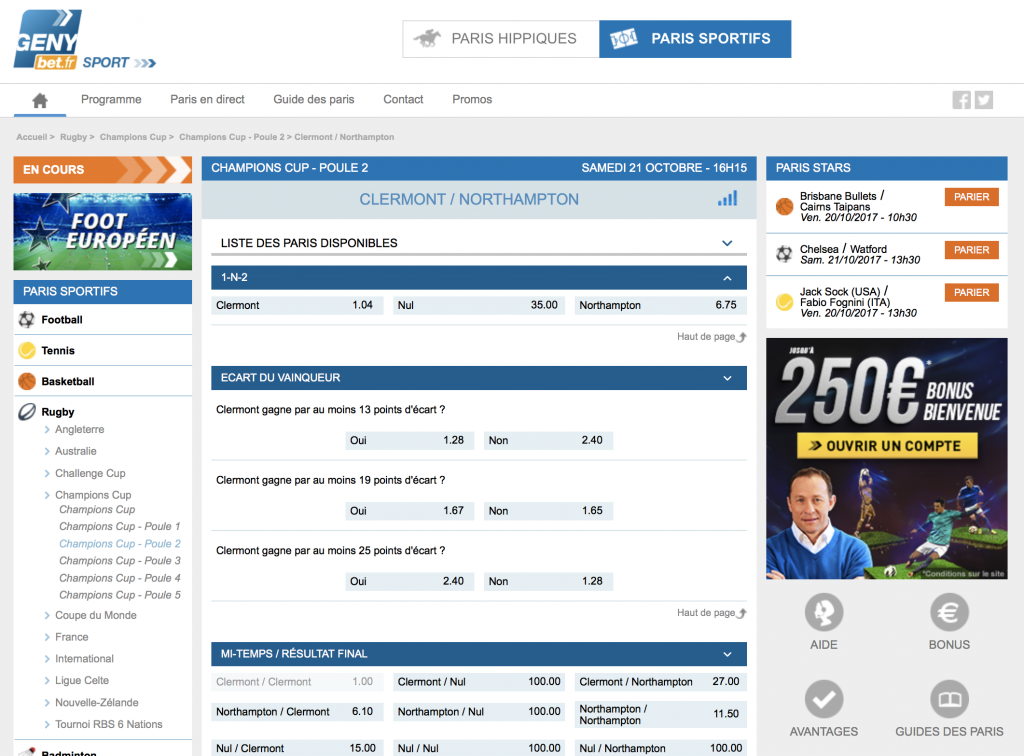Switch to PARIS HIPPIQUES tab

(501, 39)
